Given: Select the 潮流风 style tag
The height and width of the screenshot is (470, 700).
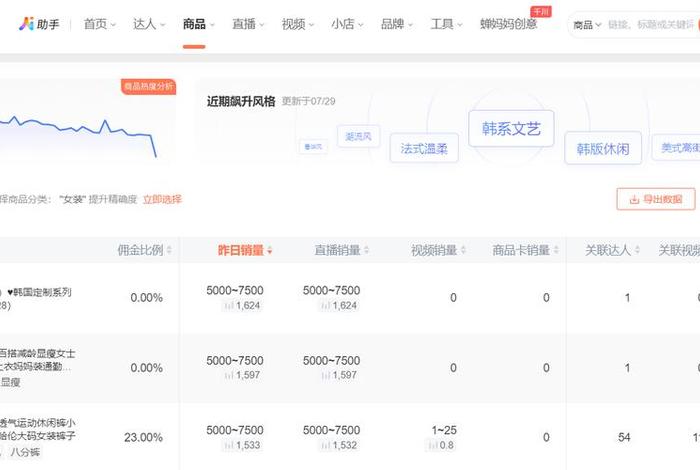Looking at the screenshot, I should (358, 136).
